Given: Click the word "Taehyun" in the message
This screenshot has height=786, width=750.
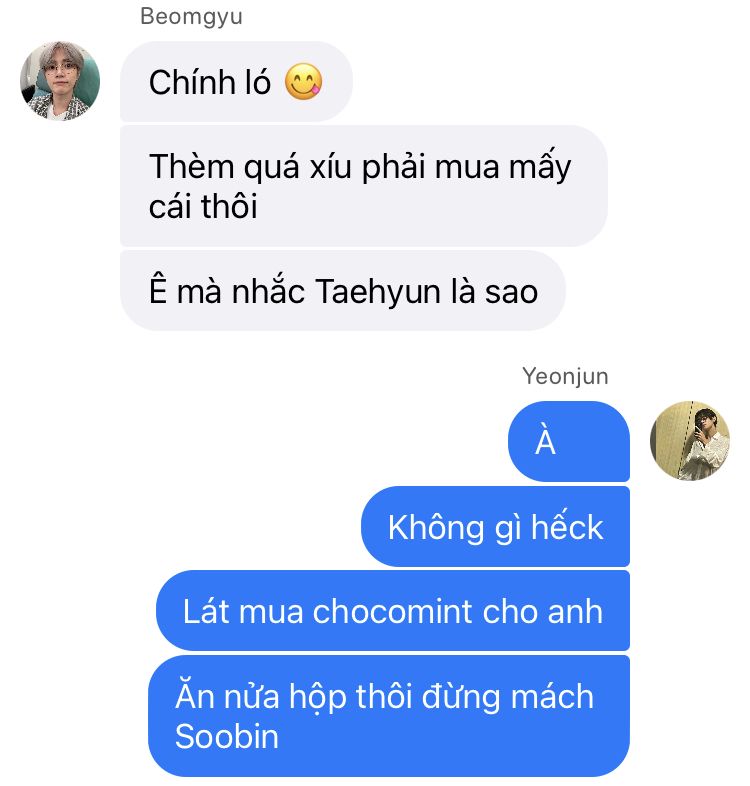Looking at the screenshot, I should (x=378, y=291).
